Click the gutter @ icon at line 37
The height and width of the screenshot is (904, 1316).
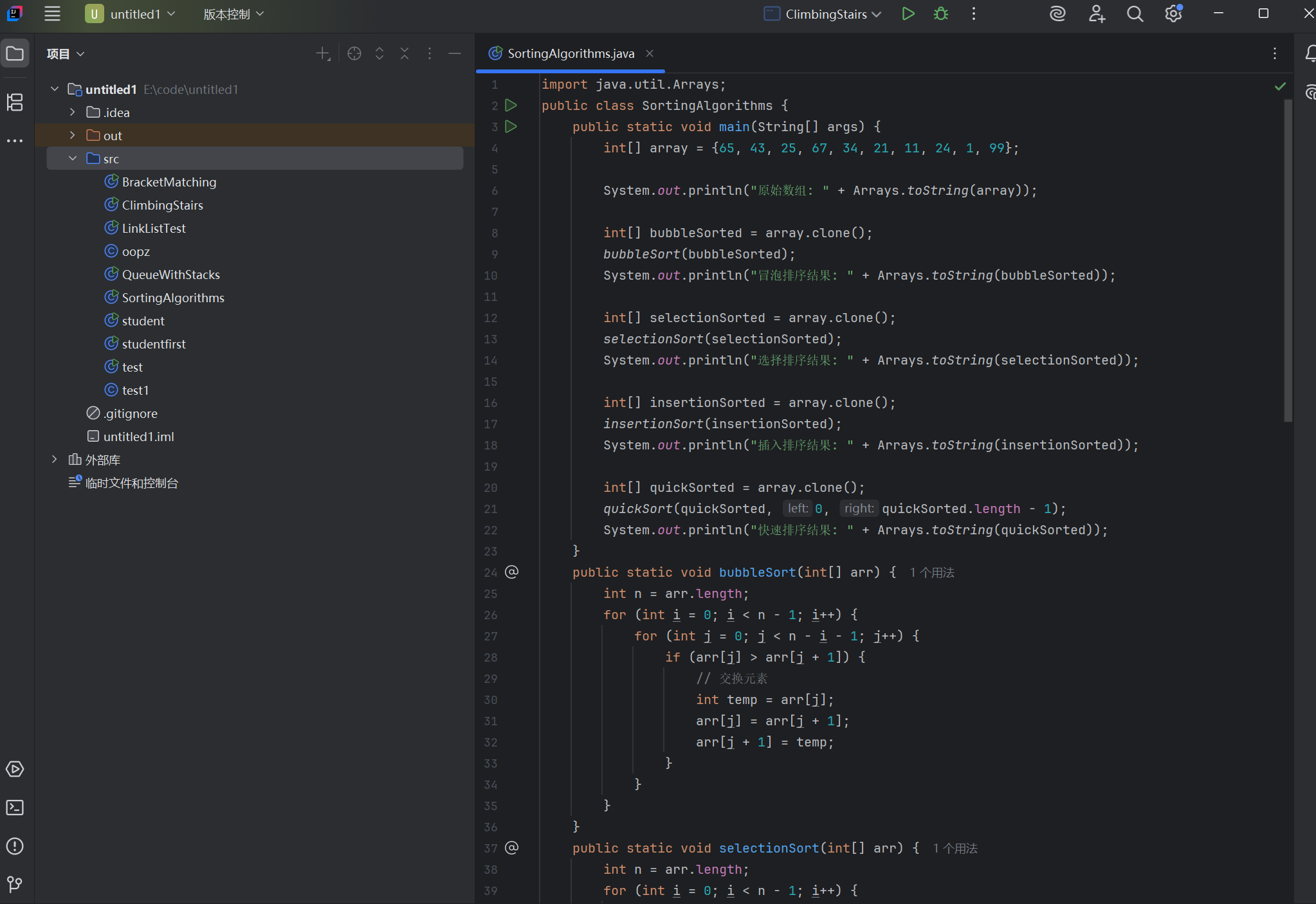click(x=511, y=847)
